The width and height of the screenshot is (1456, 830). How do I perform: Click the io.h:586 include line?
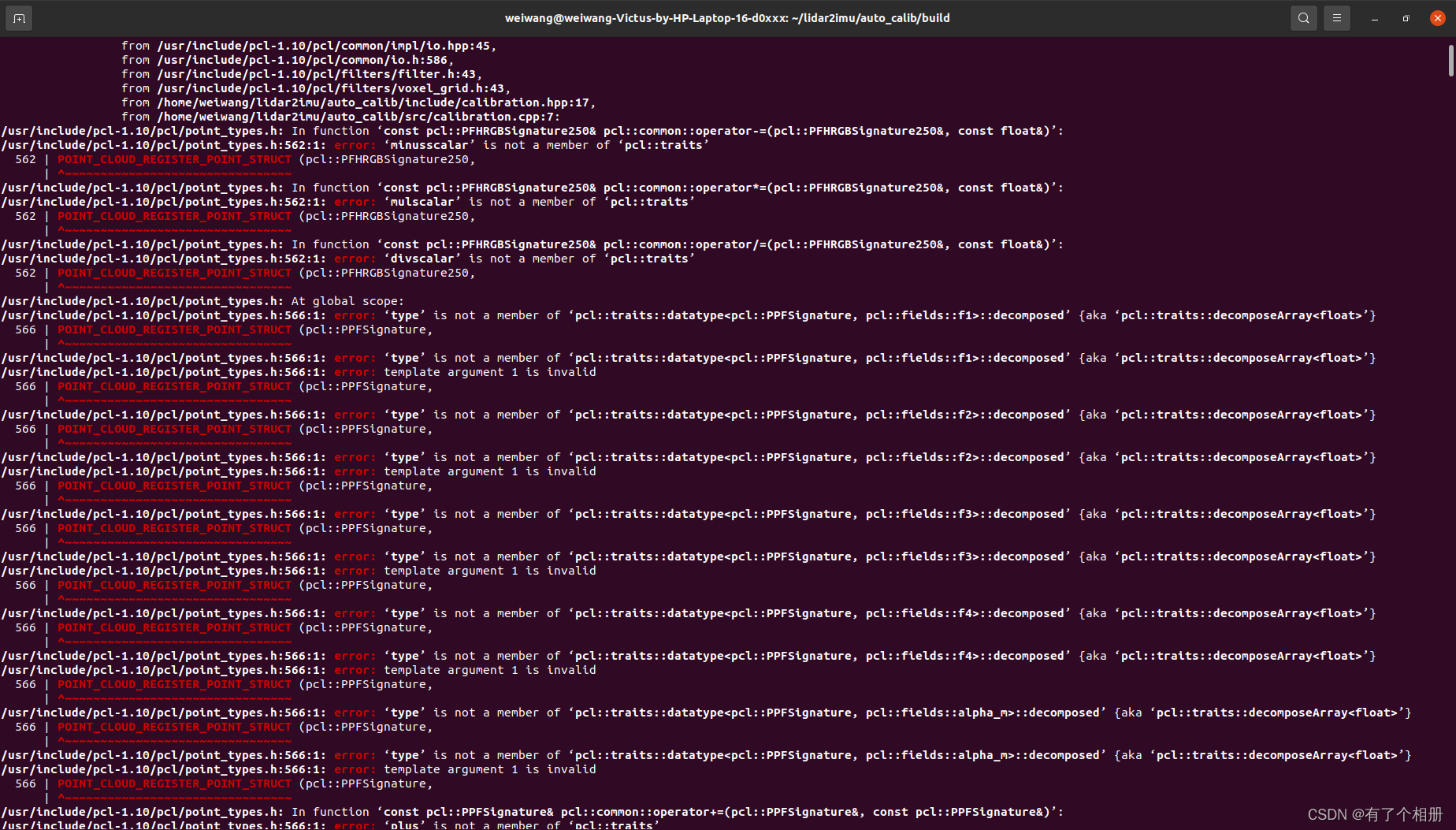[x=288, y=60]
